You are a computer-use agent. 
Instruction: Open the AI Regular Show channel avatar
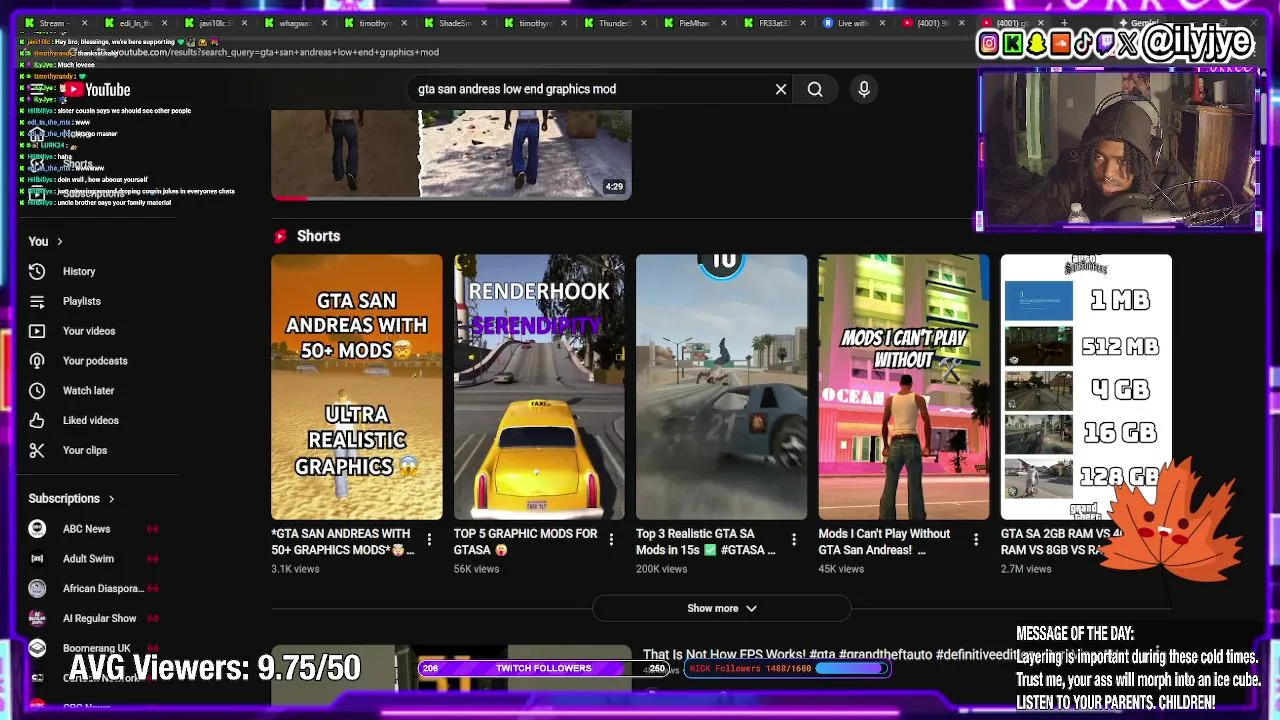click(37, 618)
